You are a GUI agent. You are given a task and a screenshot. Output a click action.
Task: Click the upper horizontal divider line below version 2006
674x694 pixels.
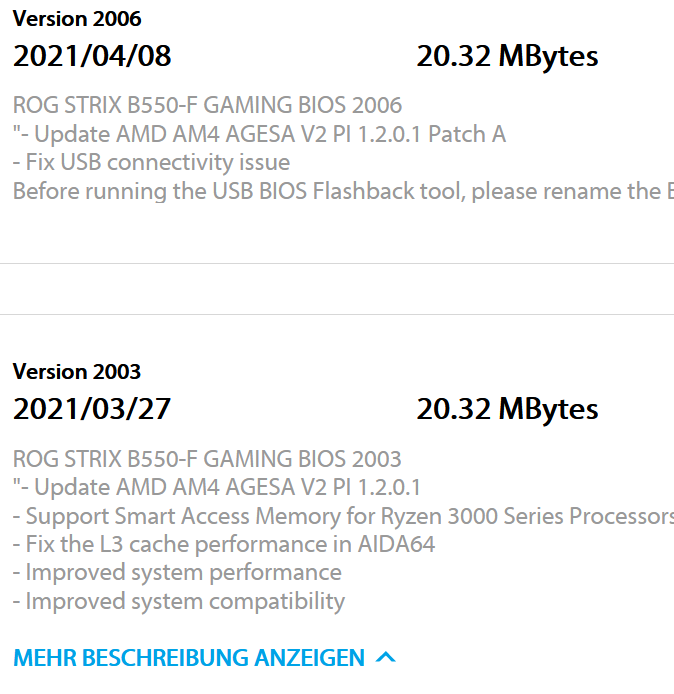[x=337, y=263]
